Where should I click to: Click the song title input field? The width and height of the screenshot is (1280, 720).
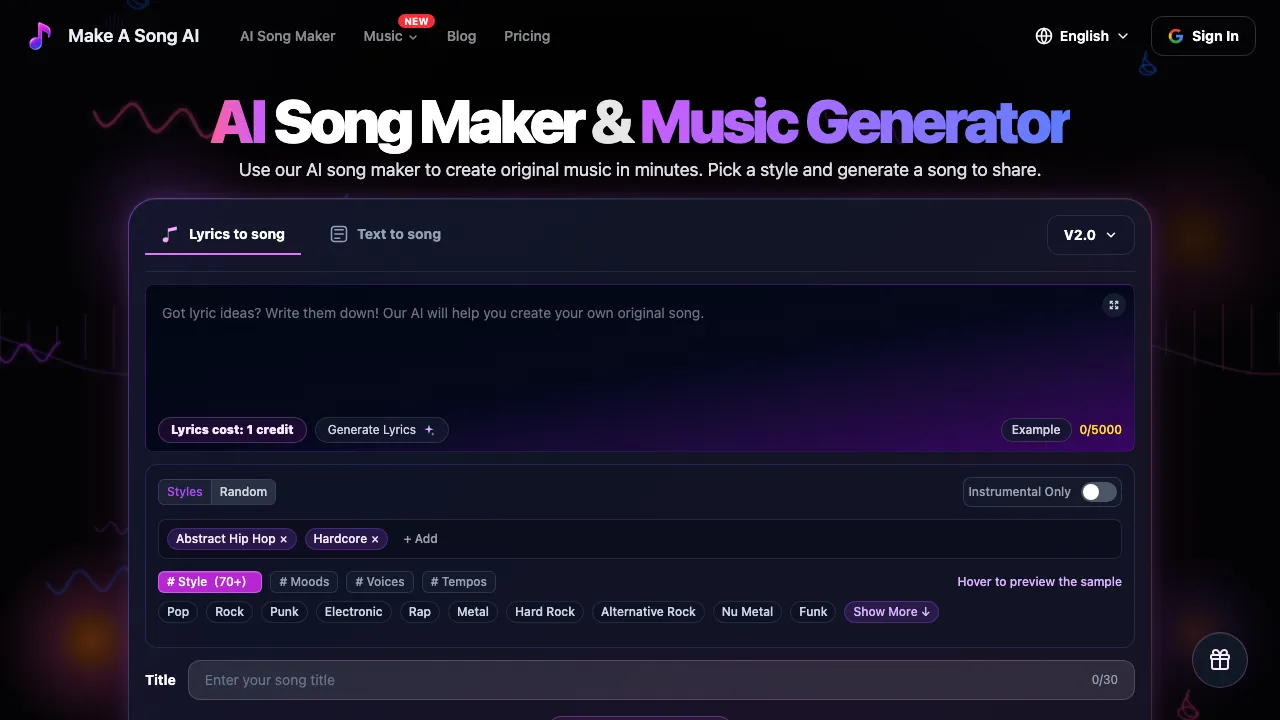point(661,680)
